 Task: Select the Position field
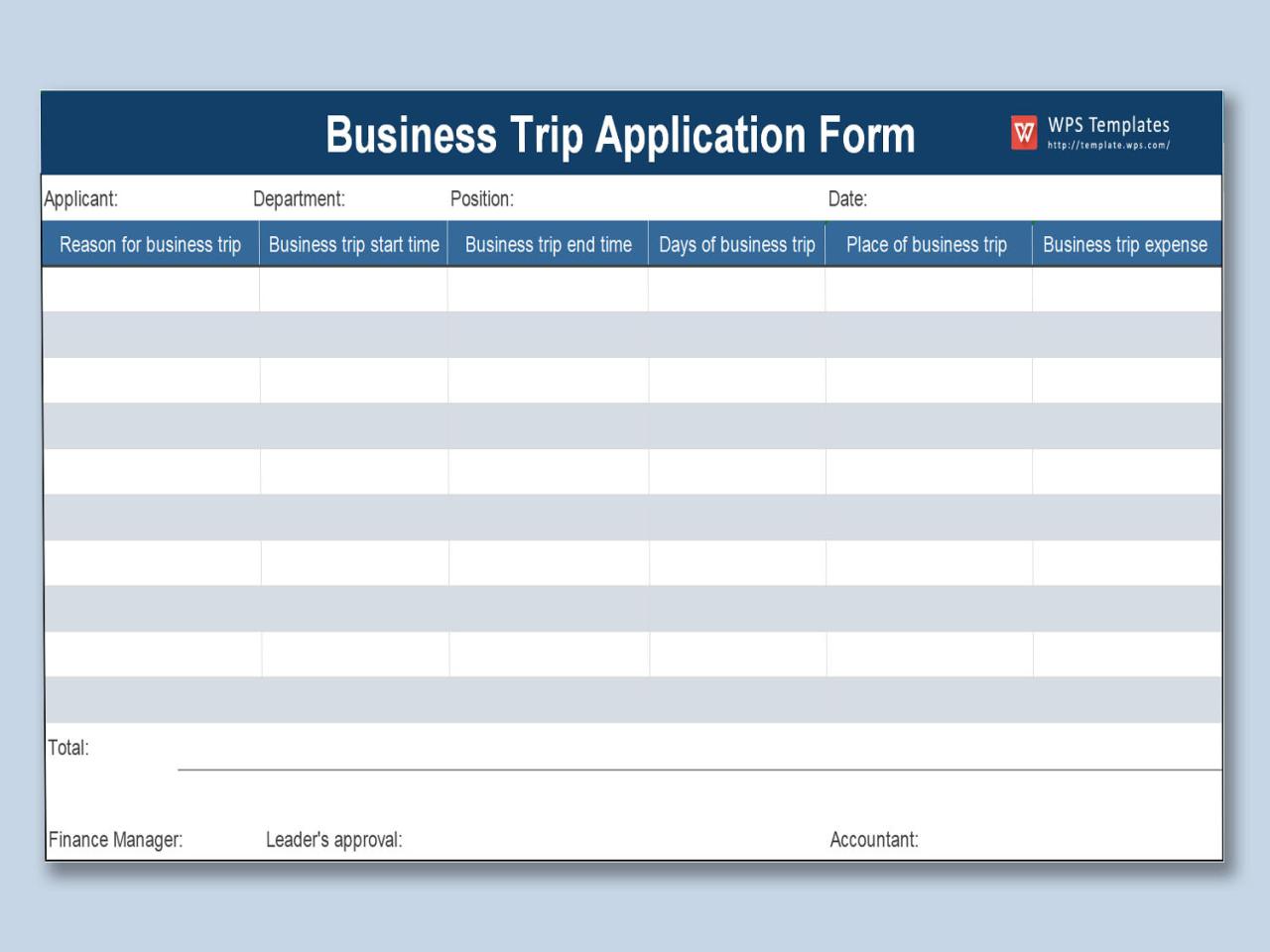483,198
